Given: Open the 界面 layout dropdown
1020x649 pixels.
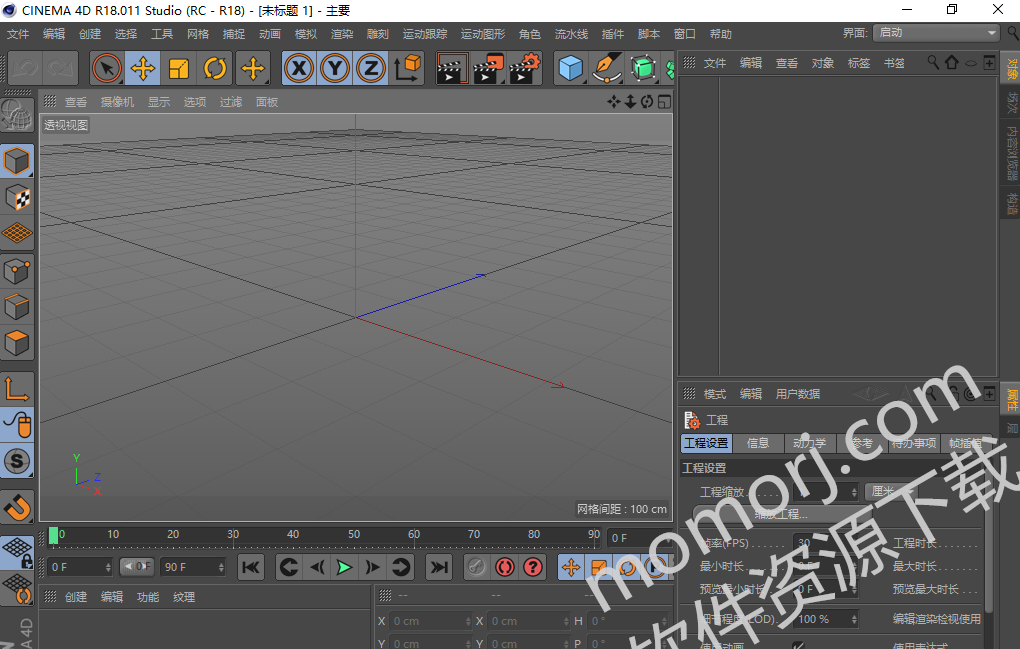Looking at the screenshot, I should [935, 33].
